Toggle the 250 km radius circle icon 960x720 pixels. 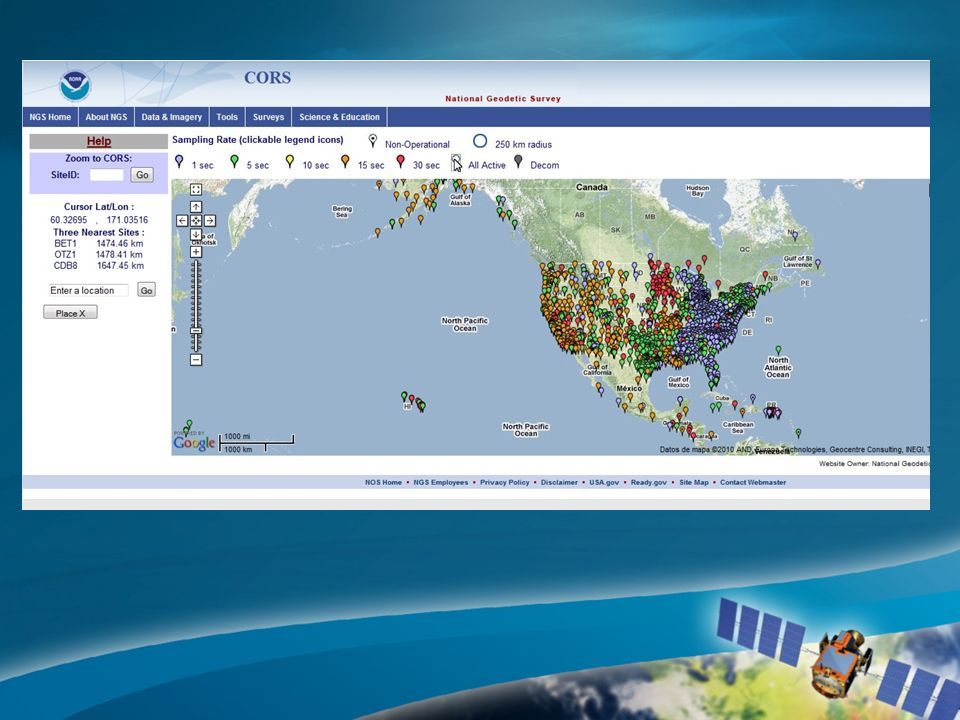[x=480, y=141]
